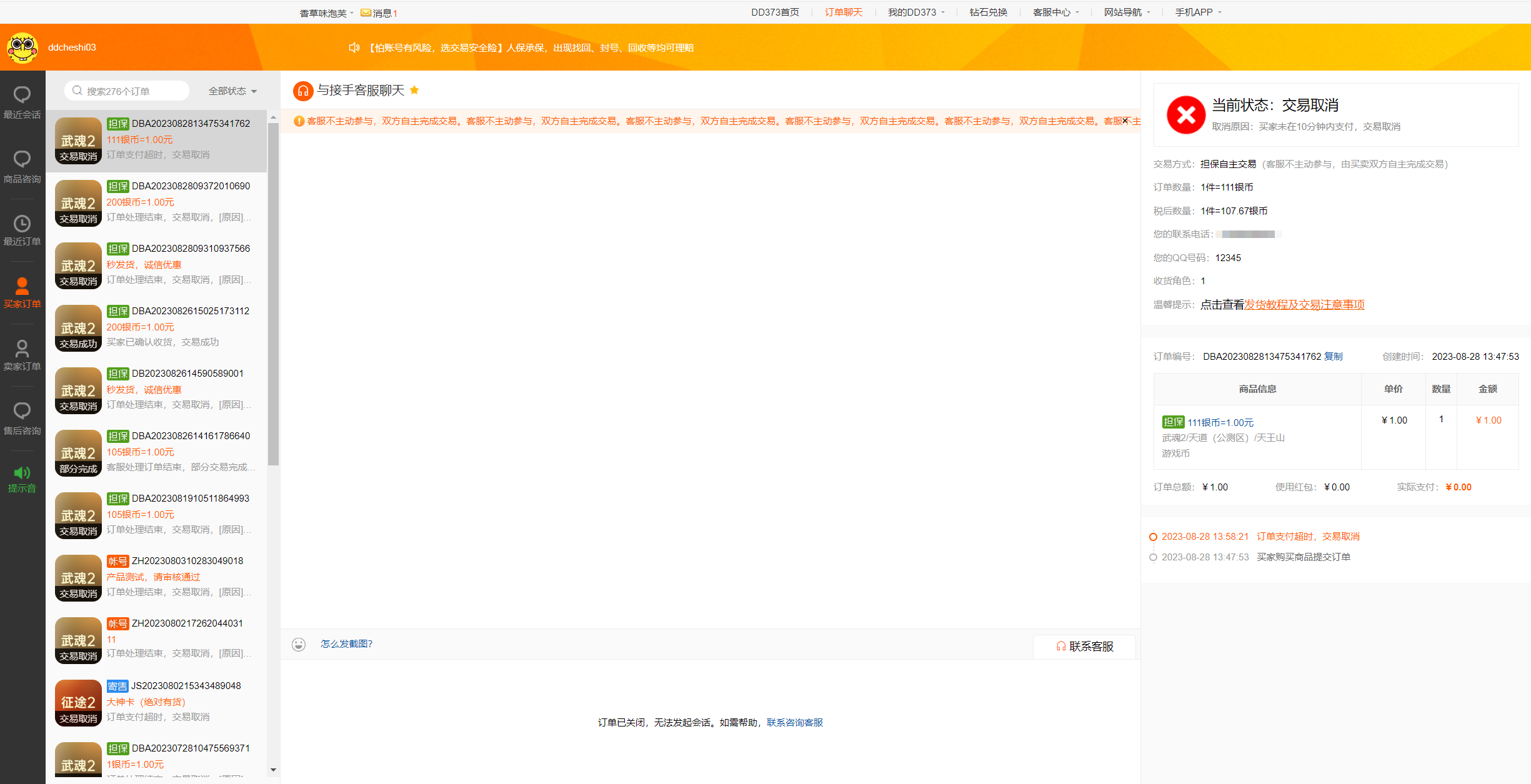Click the order list scroll down arrow
The width and height of the screenshot is (1531, 784).
[x=273, y=770]
